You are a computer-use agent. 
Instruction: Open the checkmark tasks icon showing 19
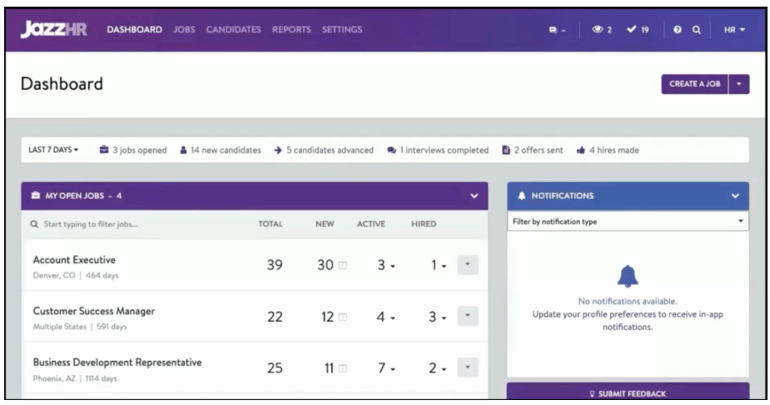pyautogui.click(x=637, y=30)
